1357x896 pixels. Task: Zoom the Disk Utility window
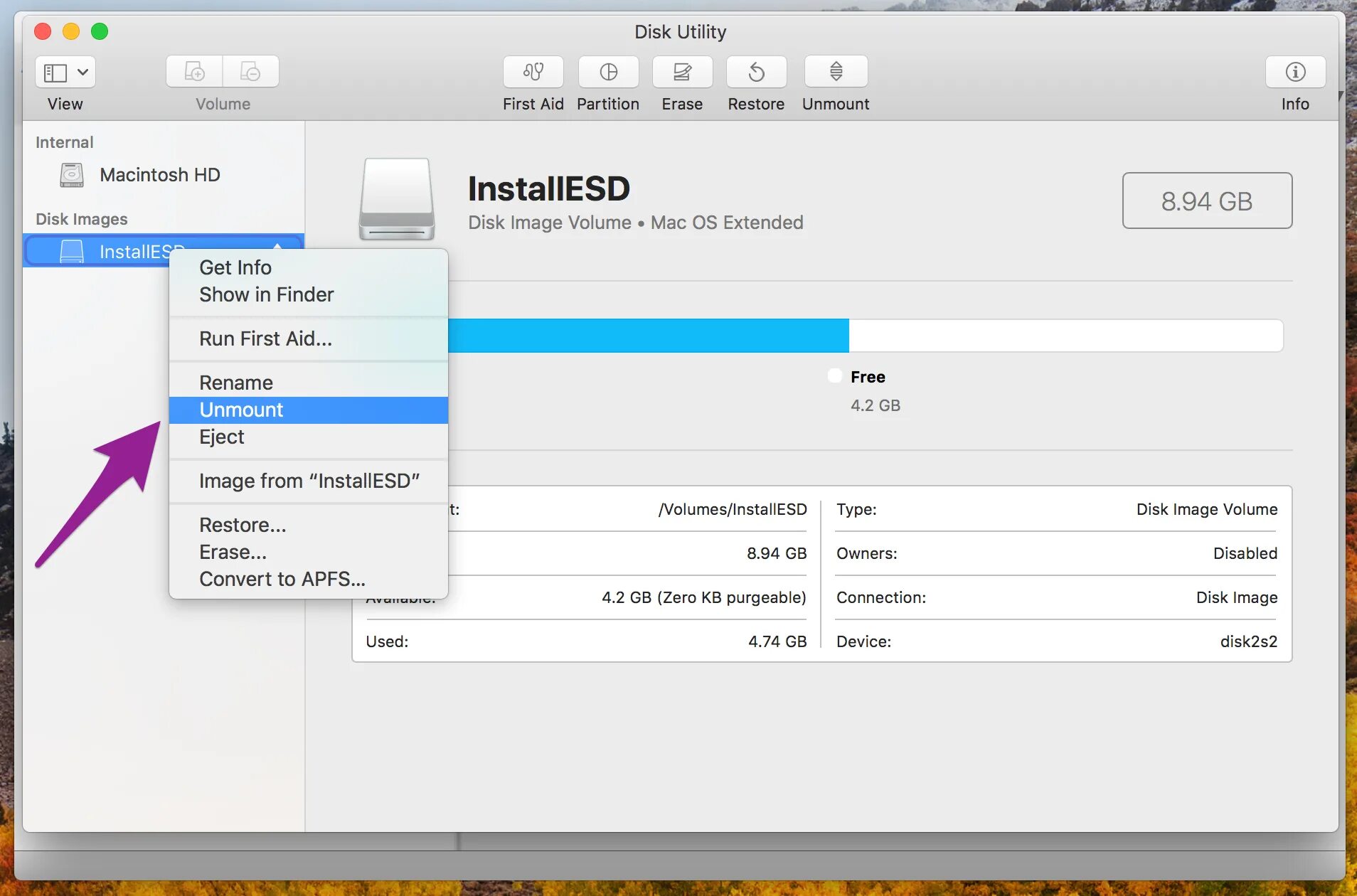(100, 31)
